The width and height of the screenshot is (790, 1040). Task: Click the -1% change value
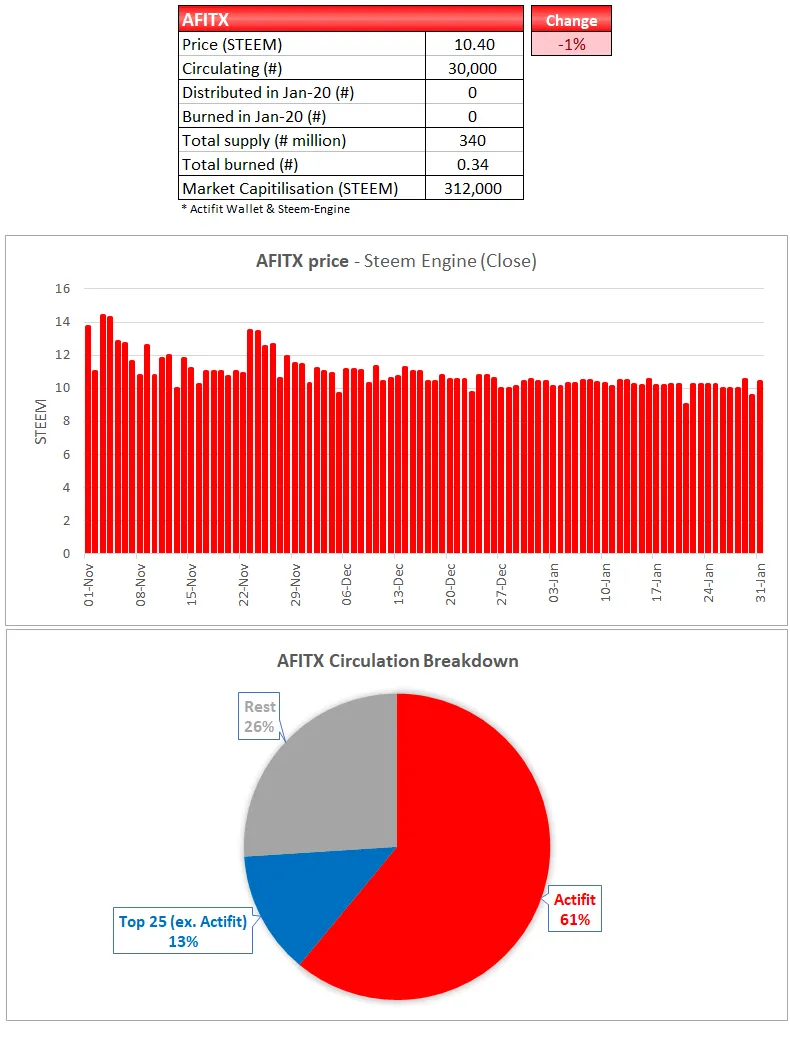click(x=571, y=44)
